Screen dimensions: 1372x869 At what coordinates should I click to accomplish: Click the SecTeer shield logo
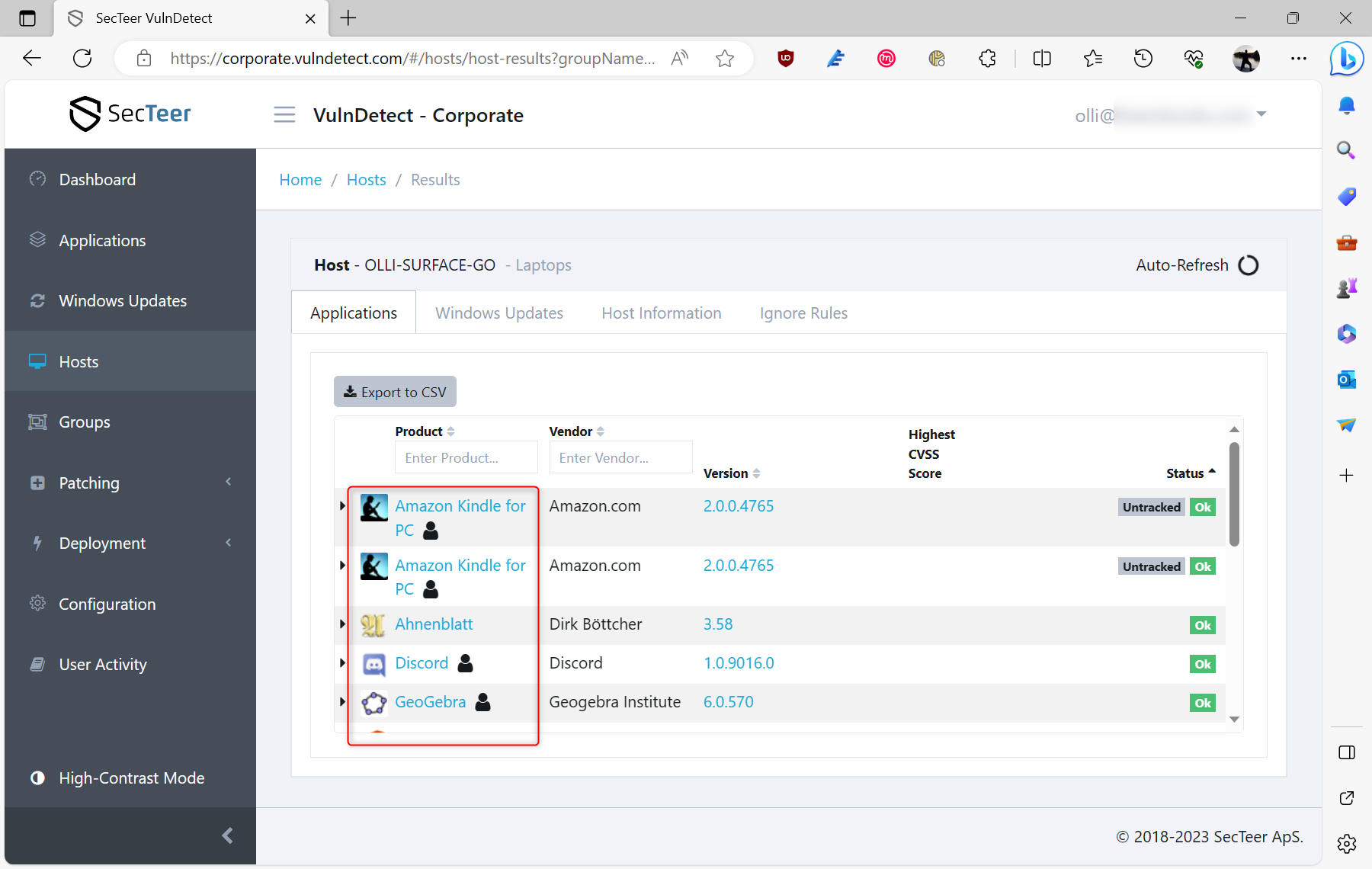[85, 114]
